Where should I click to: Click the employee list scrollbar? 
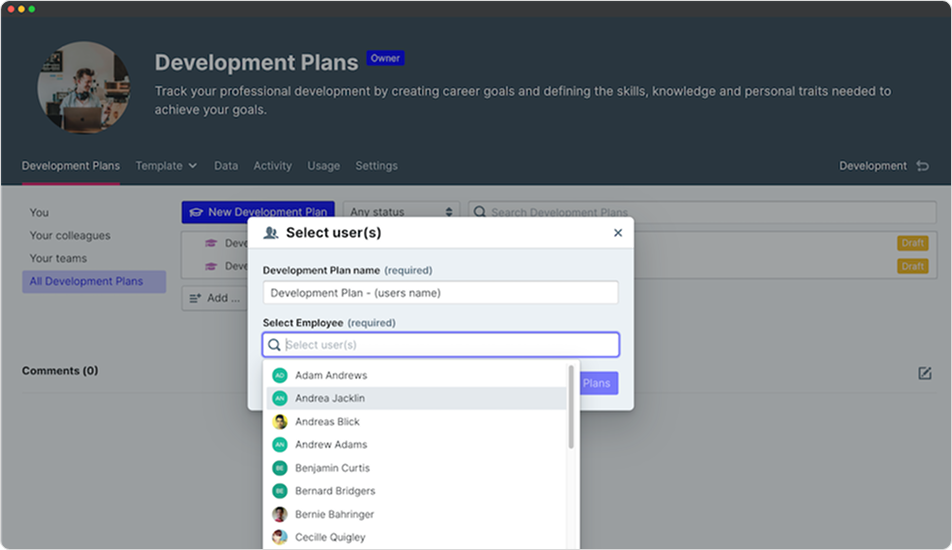pyautogui.click(x=571, y=408)
